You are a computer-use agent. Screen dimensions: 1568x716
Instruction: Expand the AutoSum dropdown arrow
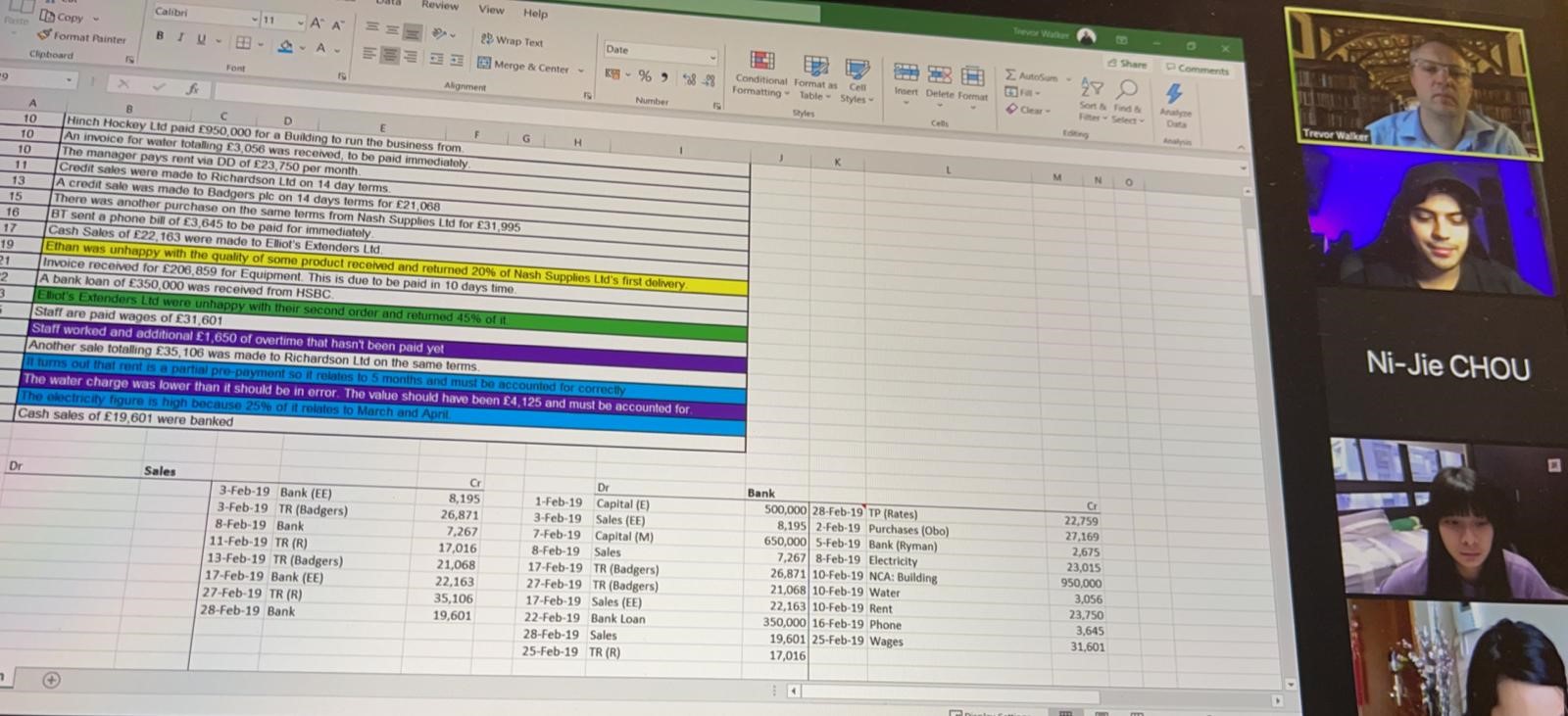point(1068,78)
